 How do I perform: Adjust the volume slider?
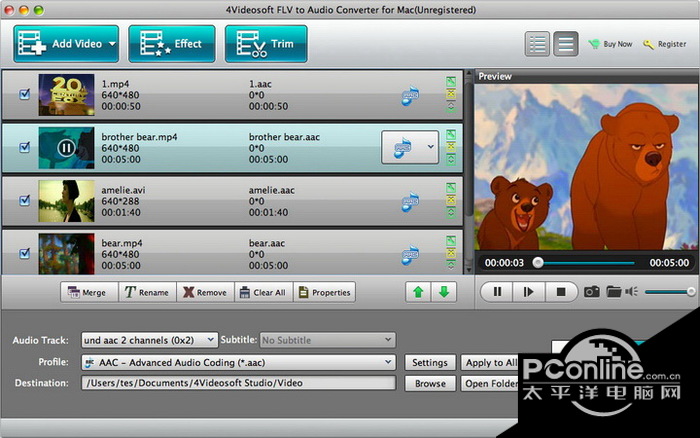tap(670, 292)
